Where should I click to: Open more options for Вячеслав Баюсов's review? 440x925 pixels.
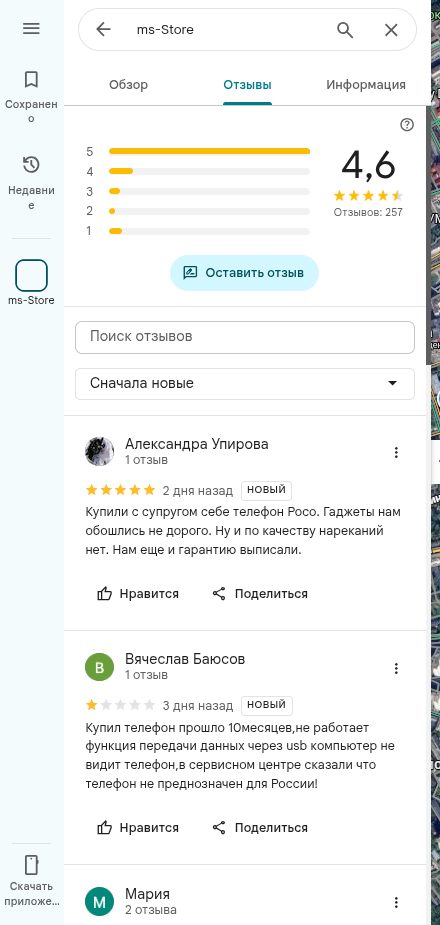pyautogui.click(x=396, y=668)
